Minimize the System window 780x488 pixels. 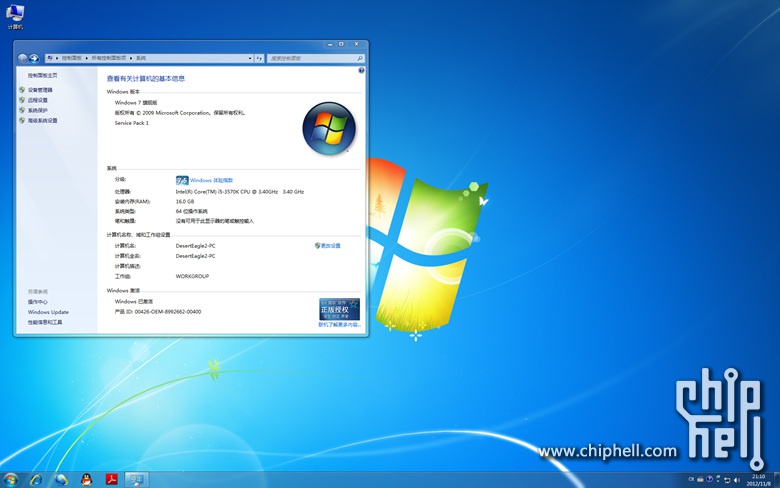330,44
